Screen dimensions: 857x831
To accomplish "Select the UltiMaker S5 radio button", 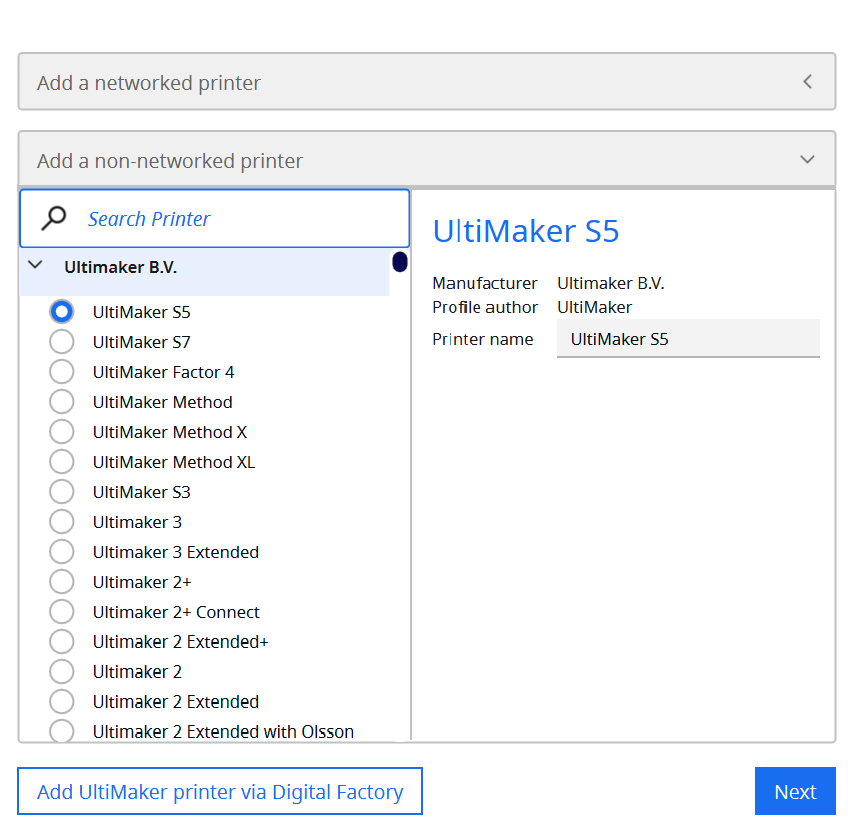I will pyautogui.click(x=62, y=312).
